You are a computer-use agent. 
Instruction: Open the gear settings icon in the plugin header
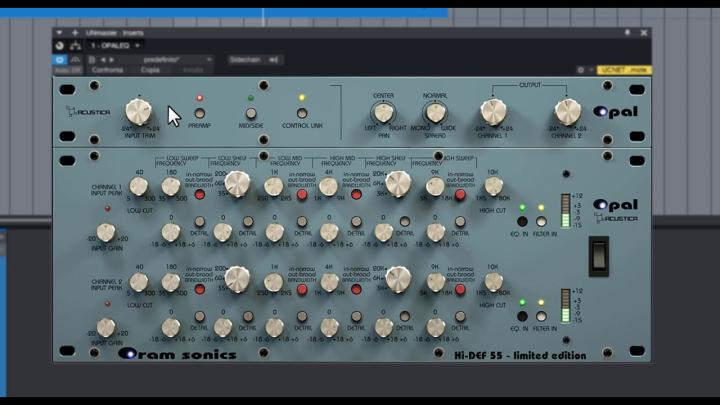tap(580, 70)
